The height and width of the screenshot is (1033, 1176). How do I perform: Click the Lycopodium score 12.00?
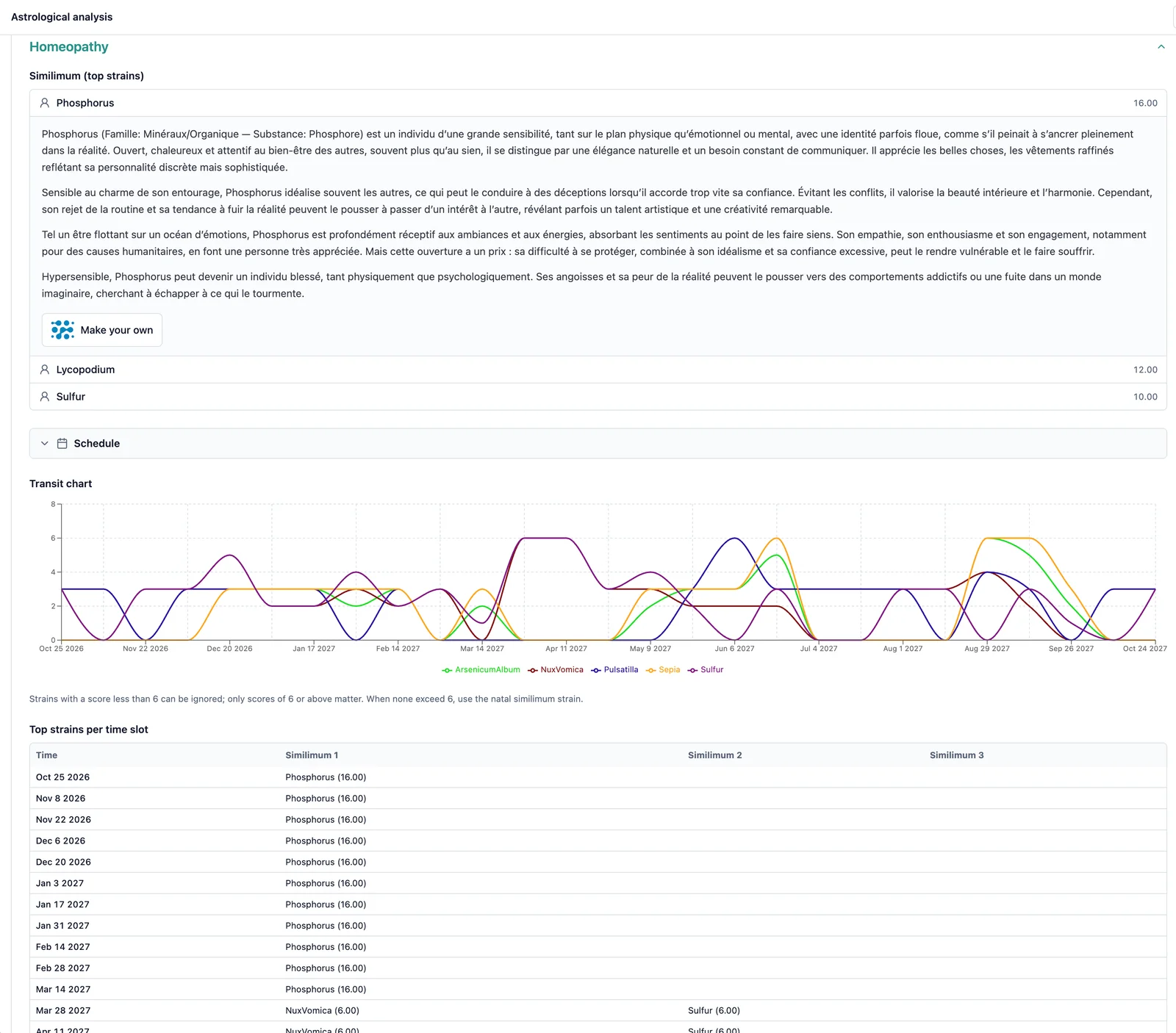point(1145,370)
